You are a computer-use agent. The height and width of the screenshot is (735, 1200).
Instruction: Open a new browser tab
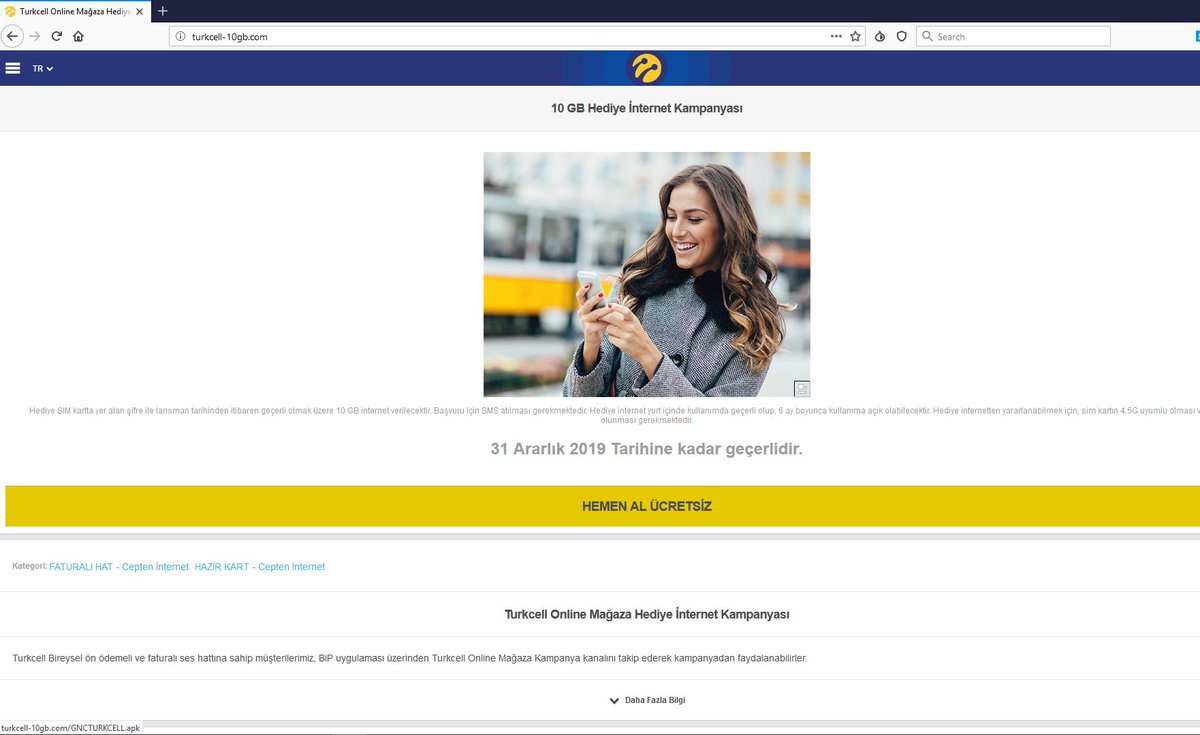(162, 10)
